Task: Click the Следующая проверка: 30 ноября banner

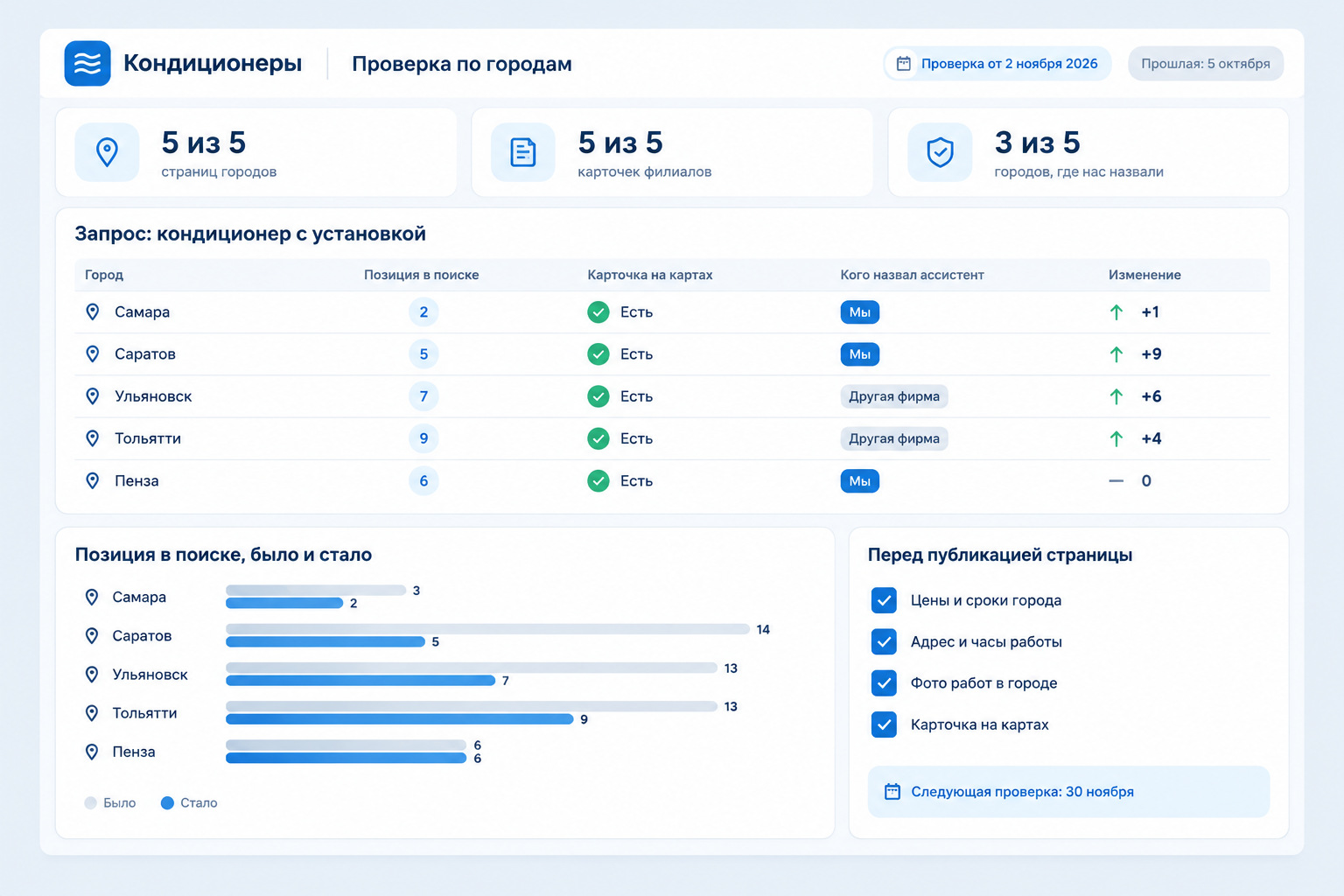Action: [x=1068, y=792]
